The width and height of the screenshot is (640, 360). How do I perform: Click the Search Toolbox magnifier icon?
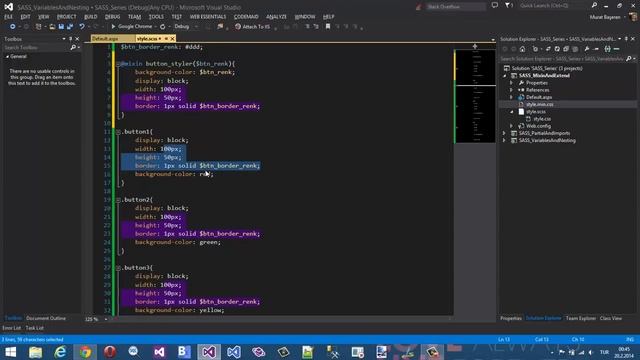[x=73, y=48]
